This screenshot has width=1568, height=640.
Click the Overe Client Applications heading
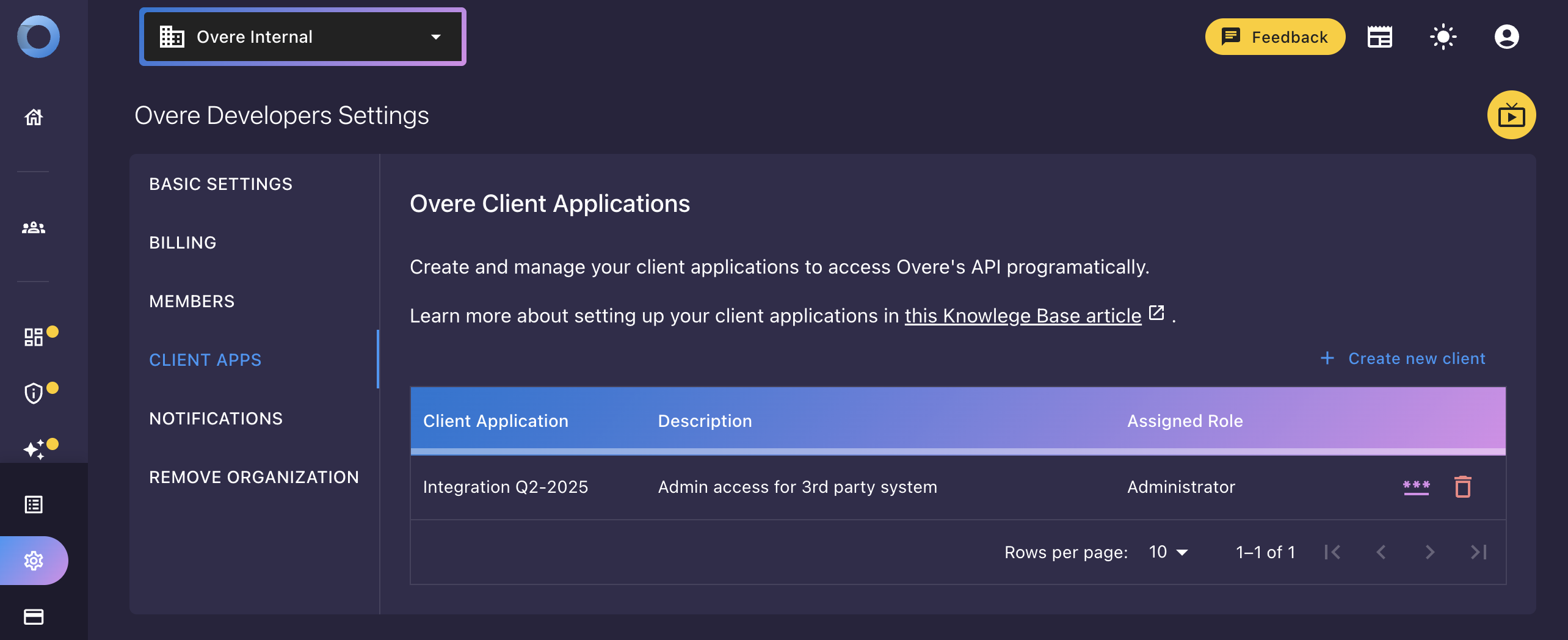point(550,203)
